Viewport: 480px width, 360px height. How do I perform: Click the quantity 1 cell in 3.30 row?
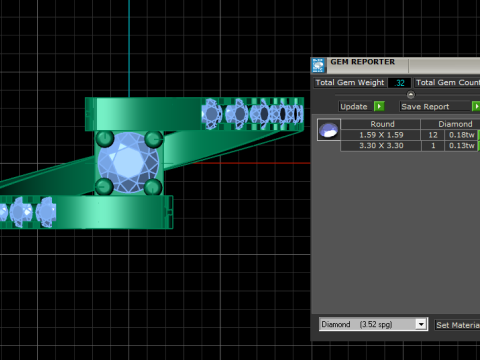(x=433, y=146)
